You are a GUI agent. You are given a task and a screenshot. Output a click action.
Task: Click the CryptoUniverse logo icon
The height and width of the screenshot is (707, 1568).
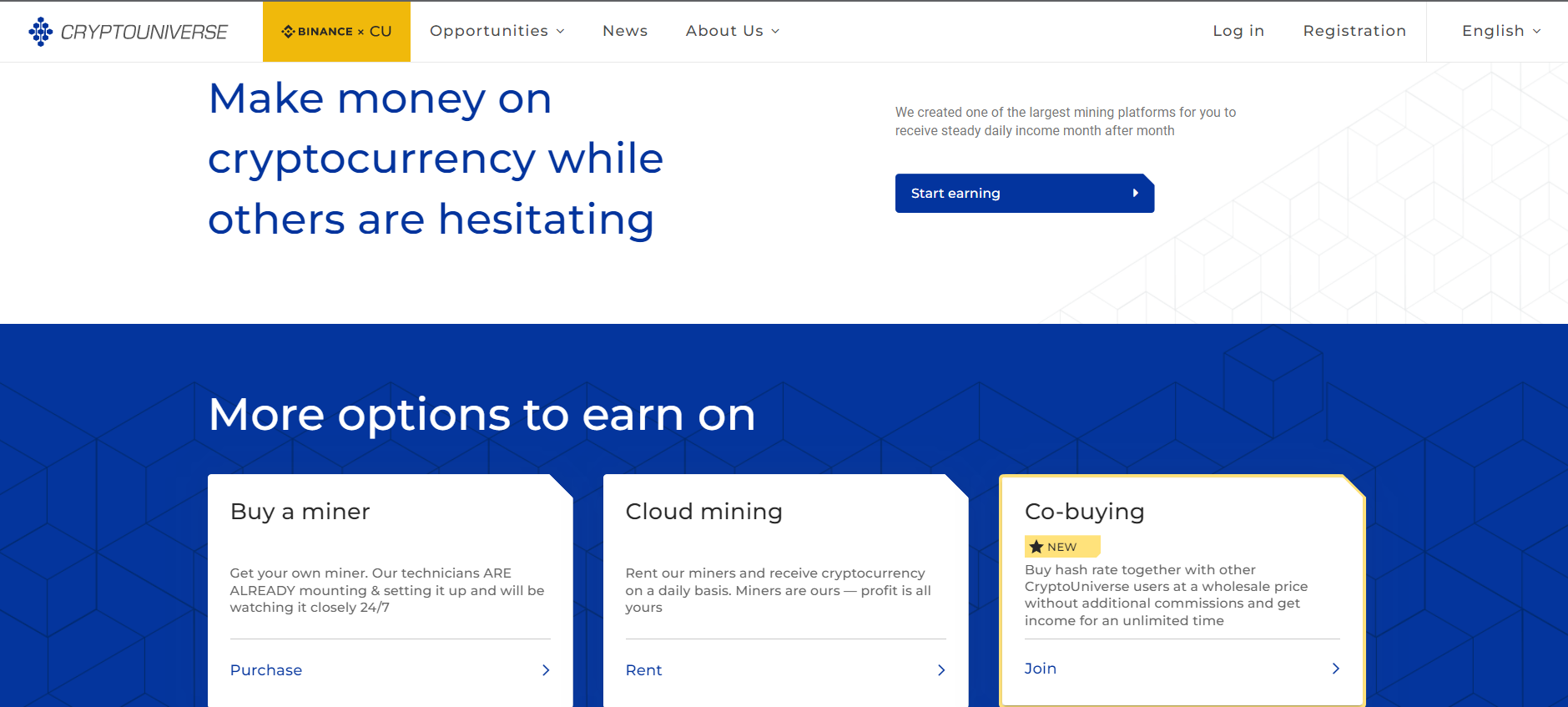coord(40,32)
